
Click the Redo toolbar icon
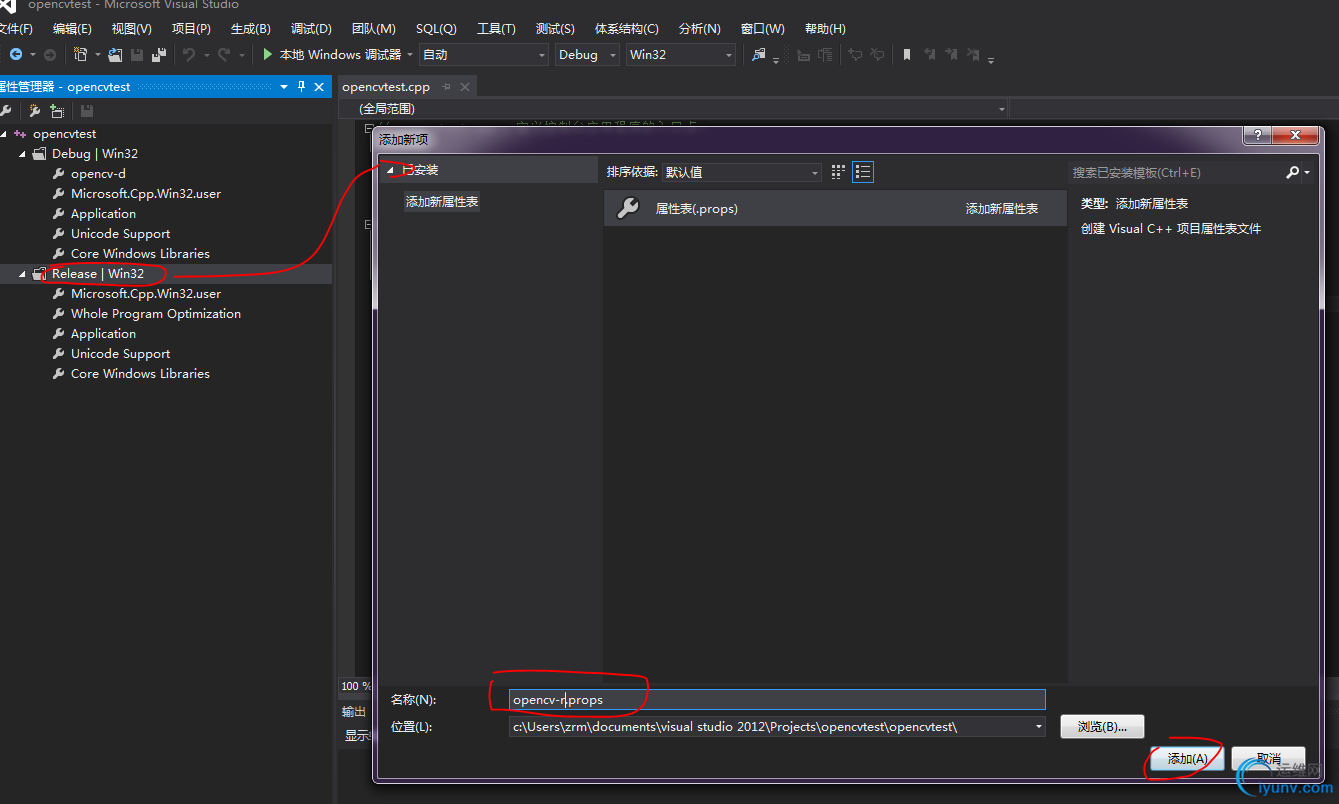pyautogui.click(x=224, y=55)
